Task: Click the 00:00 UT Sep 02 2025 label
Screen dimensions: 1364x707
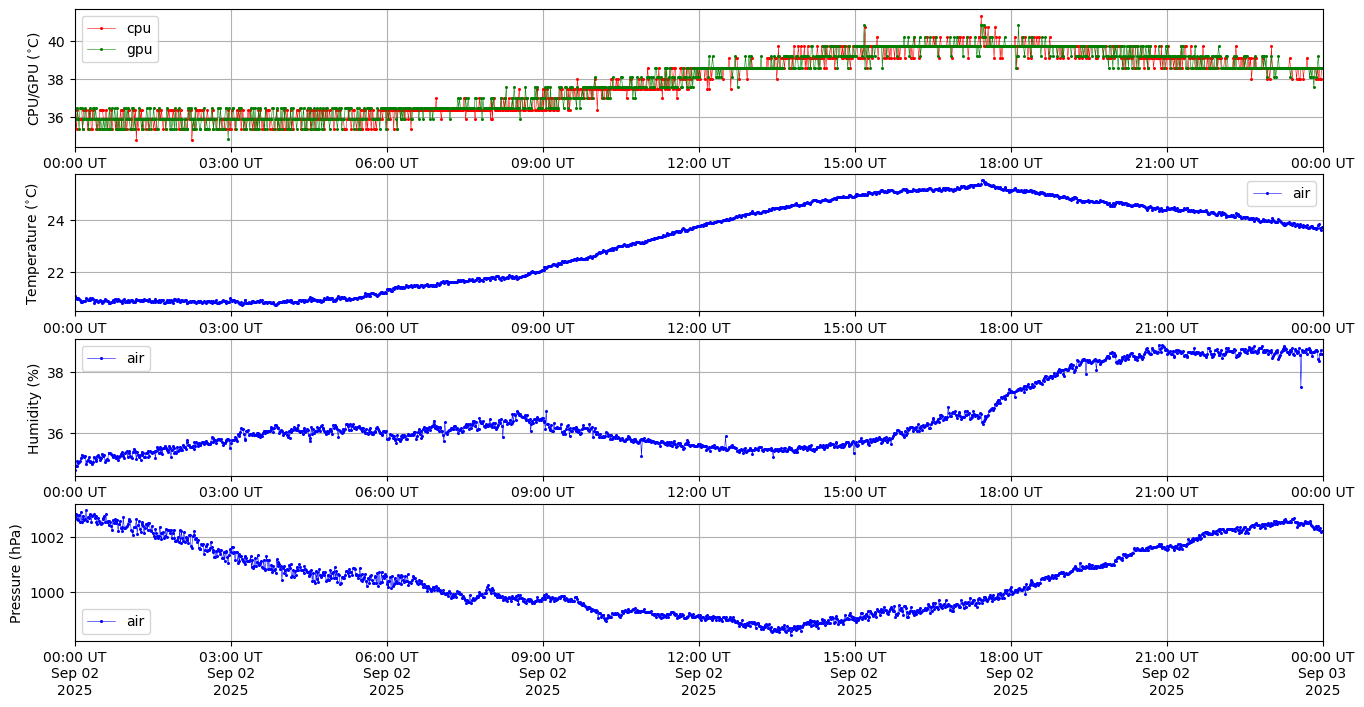Action: pos(75,674)
